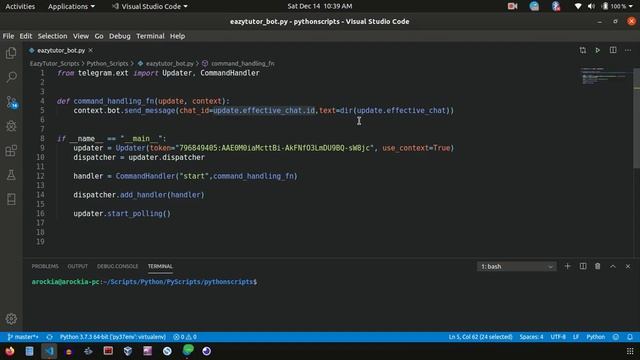640x360 pixels.
Task: Open the Visual Studio Code app menu
Action: 150,6
